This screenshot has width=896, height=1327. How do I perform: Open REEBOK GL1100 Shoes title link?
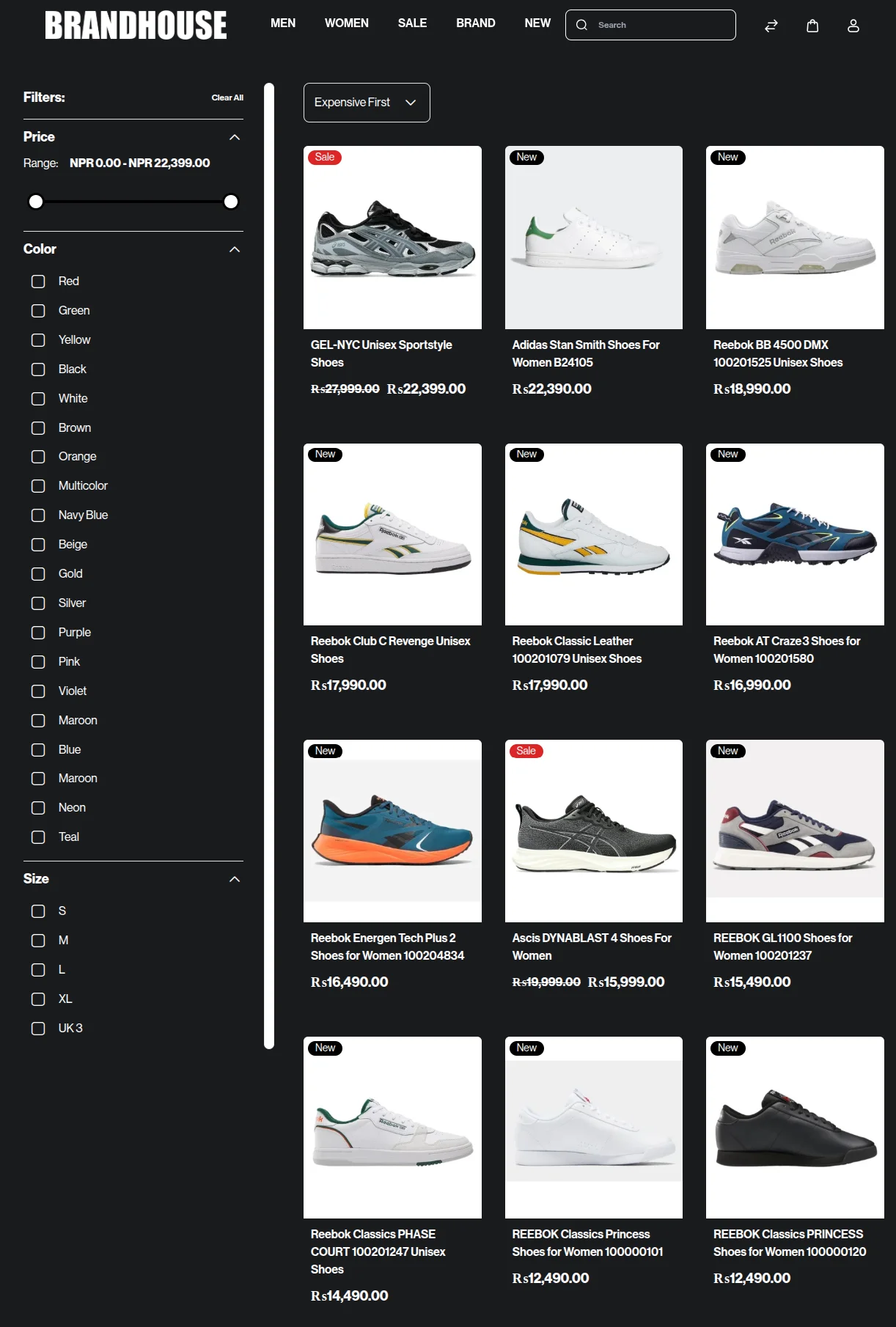coord(782,946)
